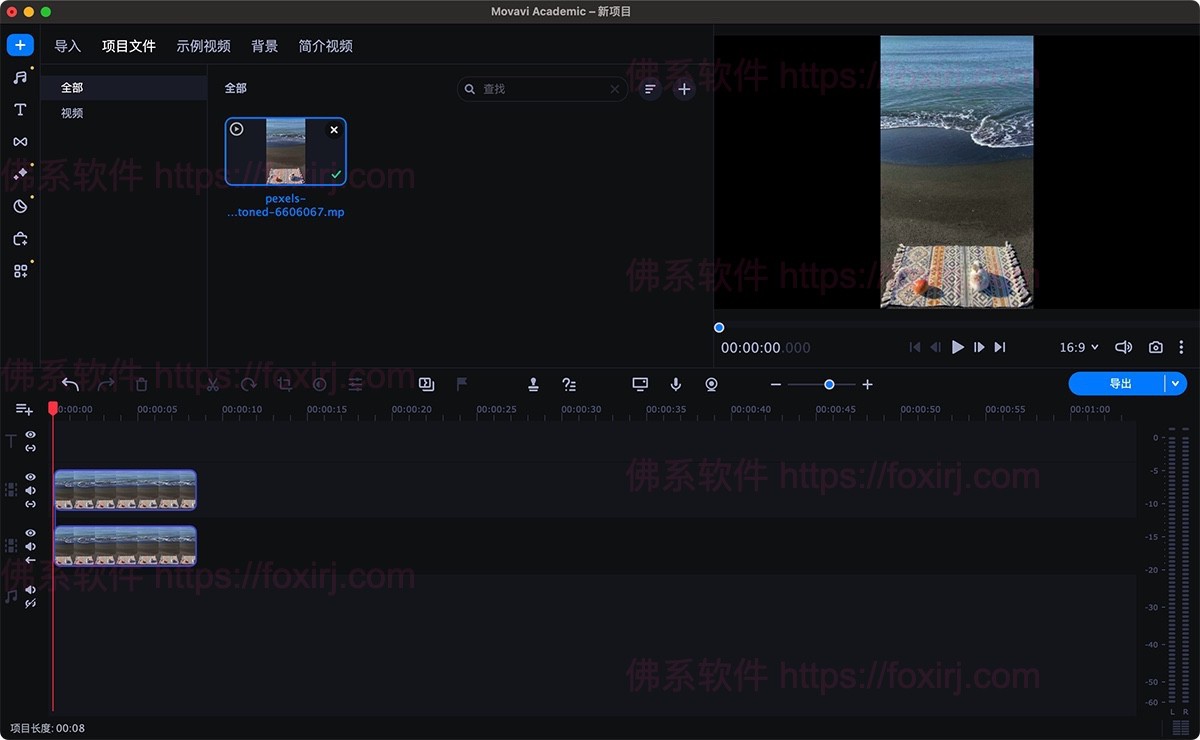Switch to the 导入 tab
This screenshot has width=1200, height=740.
click(67, 45)
